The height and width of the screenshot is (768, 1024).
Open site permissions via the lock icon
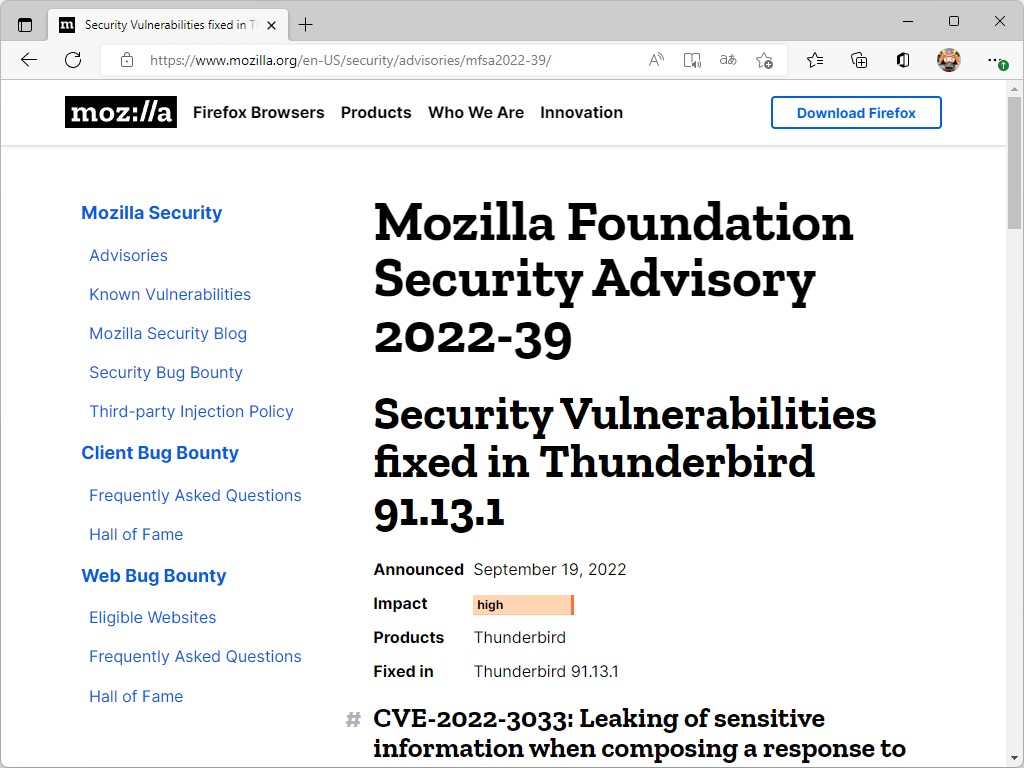coord(126,60)
